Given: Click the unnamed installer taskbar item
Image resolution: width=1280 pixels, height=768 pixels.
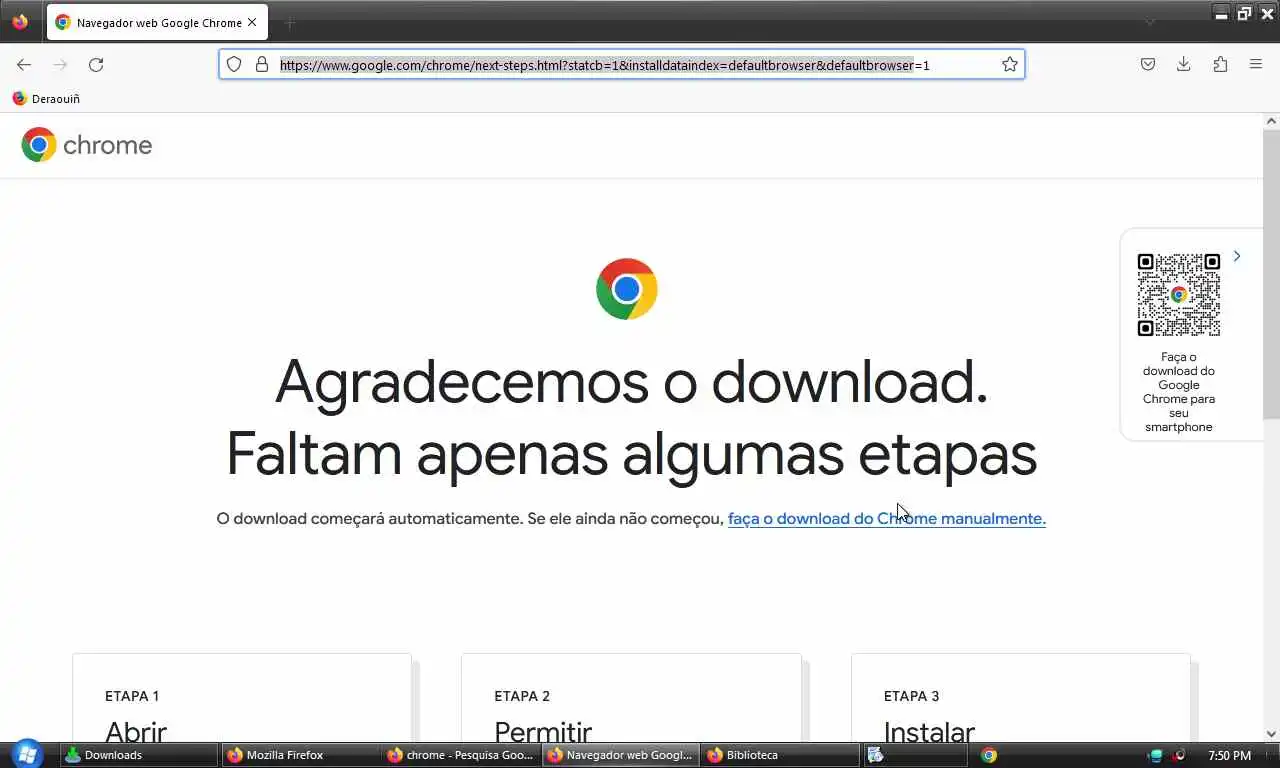Looking at the screenshot, I should click(x=915, y=755).
